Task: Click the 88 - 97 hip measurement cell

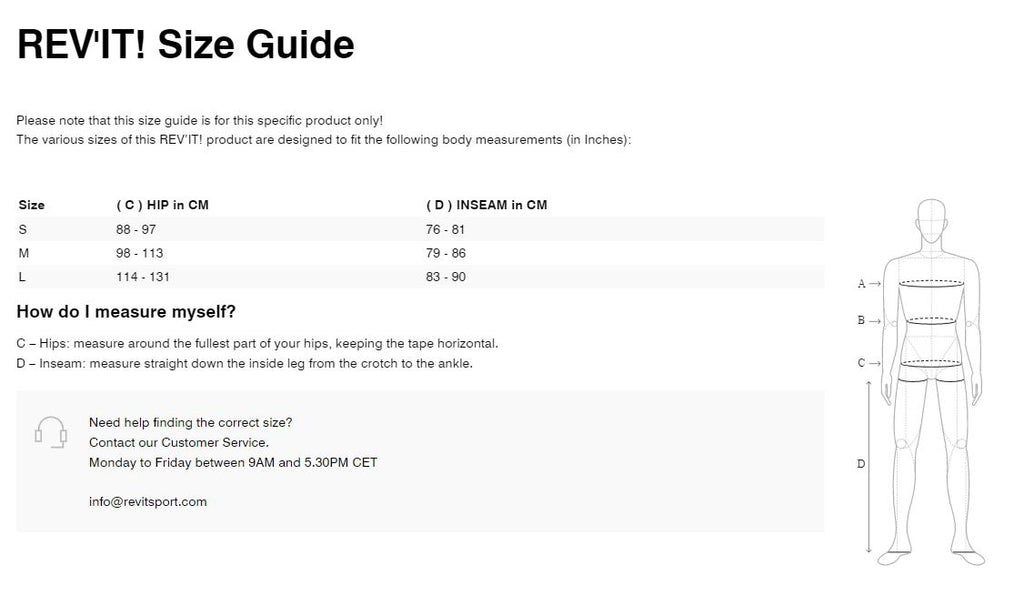Action: pyautogui.click(x=137, y=229)
